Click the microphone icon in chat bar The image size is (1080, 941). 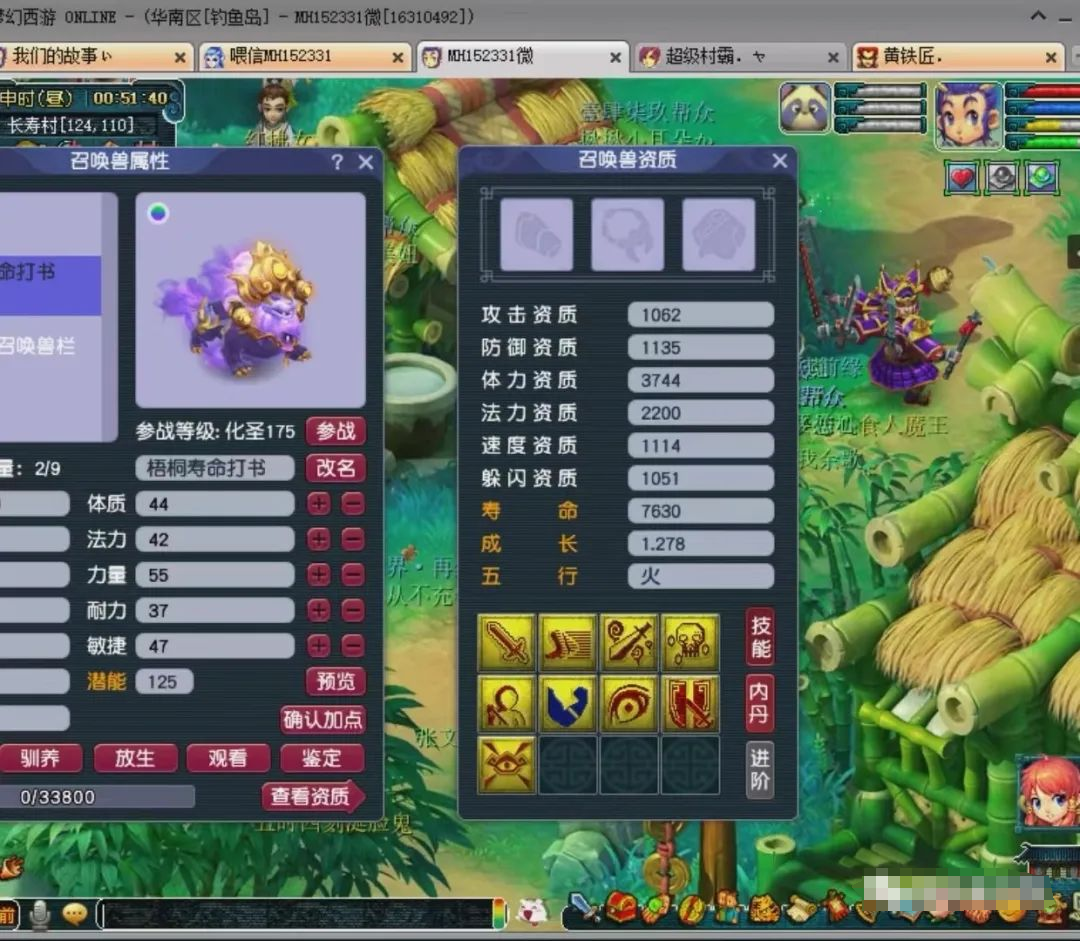[40, 913]
